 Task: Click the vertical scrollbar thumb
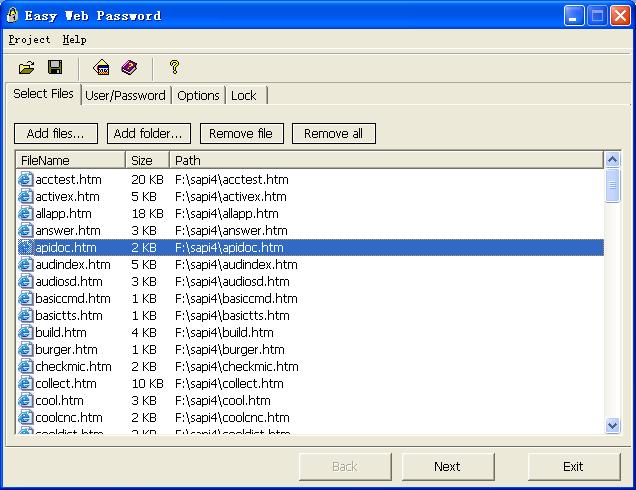[x=612, y=185]
